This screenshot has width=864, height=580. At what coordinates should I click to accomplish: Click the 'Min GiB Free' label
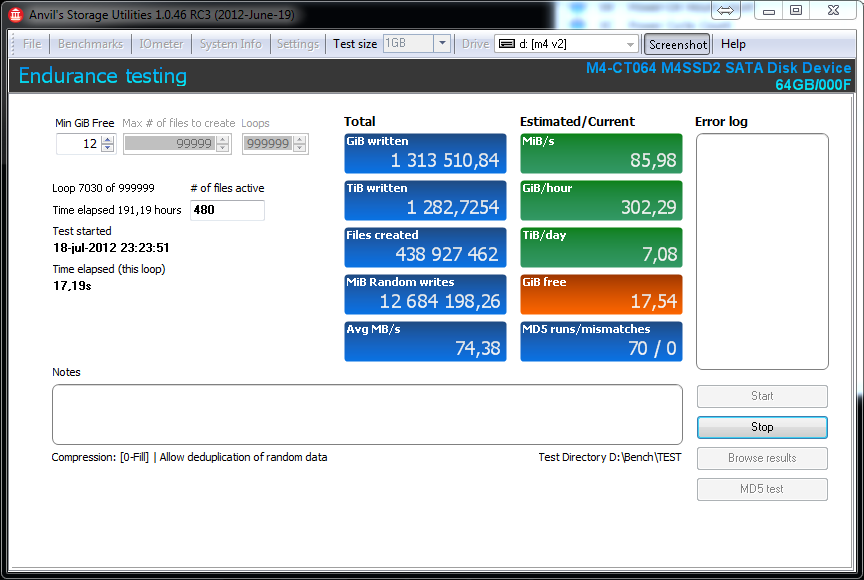point(84,123)
